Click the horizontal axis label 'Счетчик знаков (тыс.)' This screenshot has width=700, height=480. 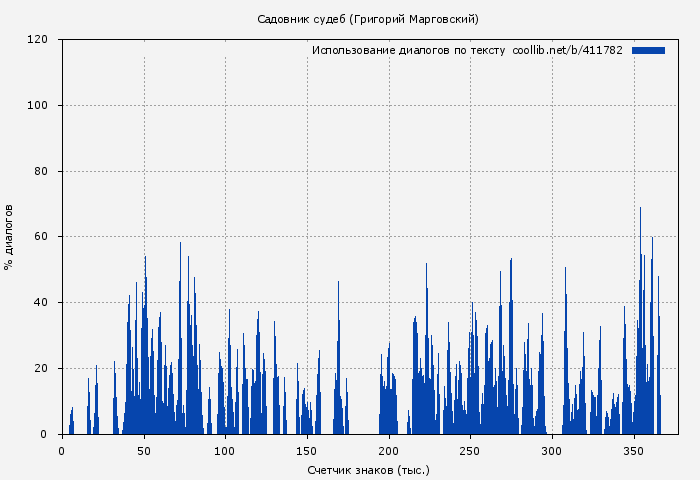[x=368, y=469]
